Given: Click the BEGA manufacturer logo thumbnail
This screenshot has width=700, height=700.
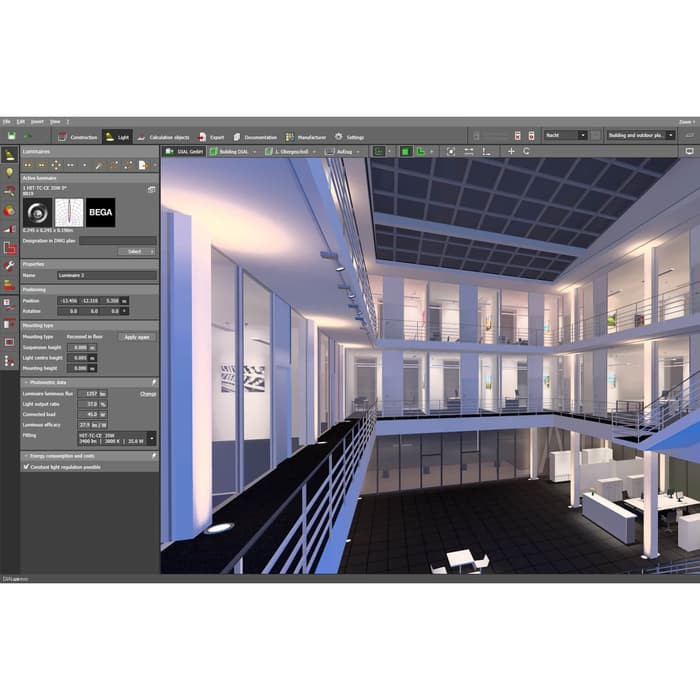Looking at the screenshot, I should (x=100, y=211).
